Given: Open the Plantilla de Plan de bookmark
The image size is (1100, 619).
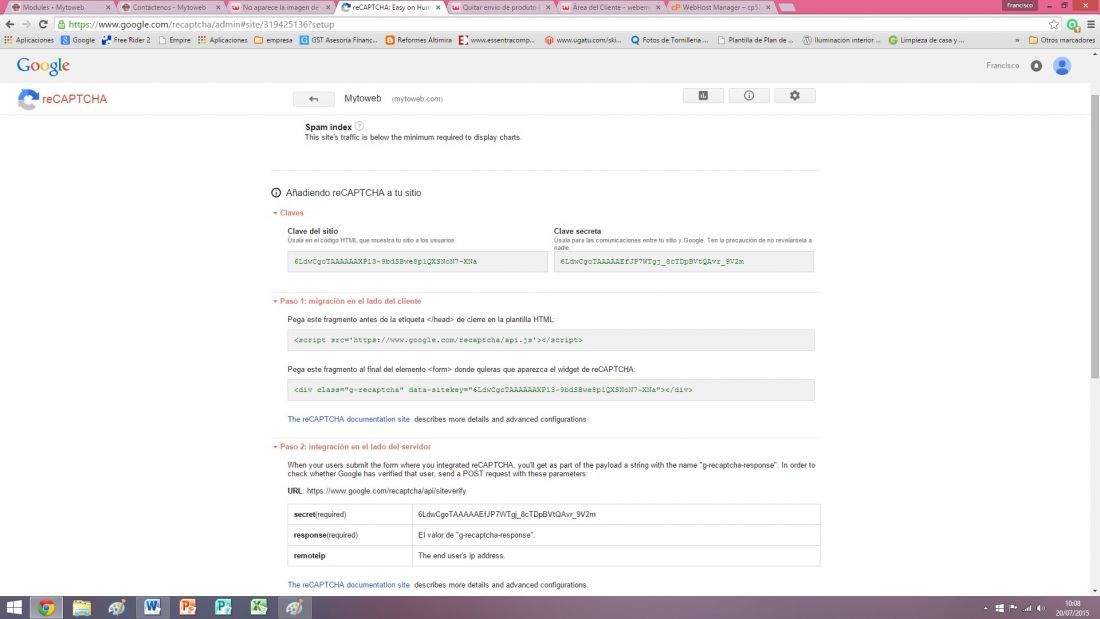Looking at the screenshot, I should click(x=756, y=40).
